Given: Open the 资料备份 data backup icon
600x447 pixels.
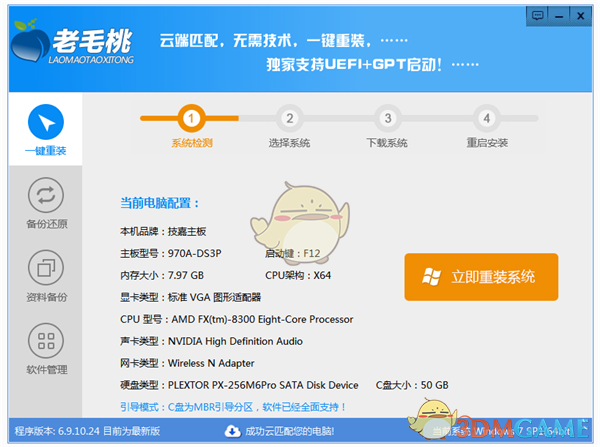Looking at the screenshot, I should (x=46, y=268).
